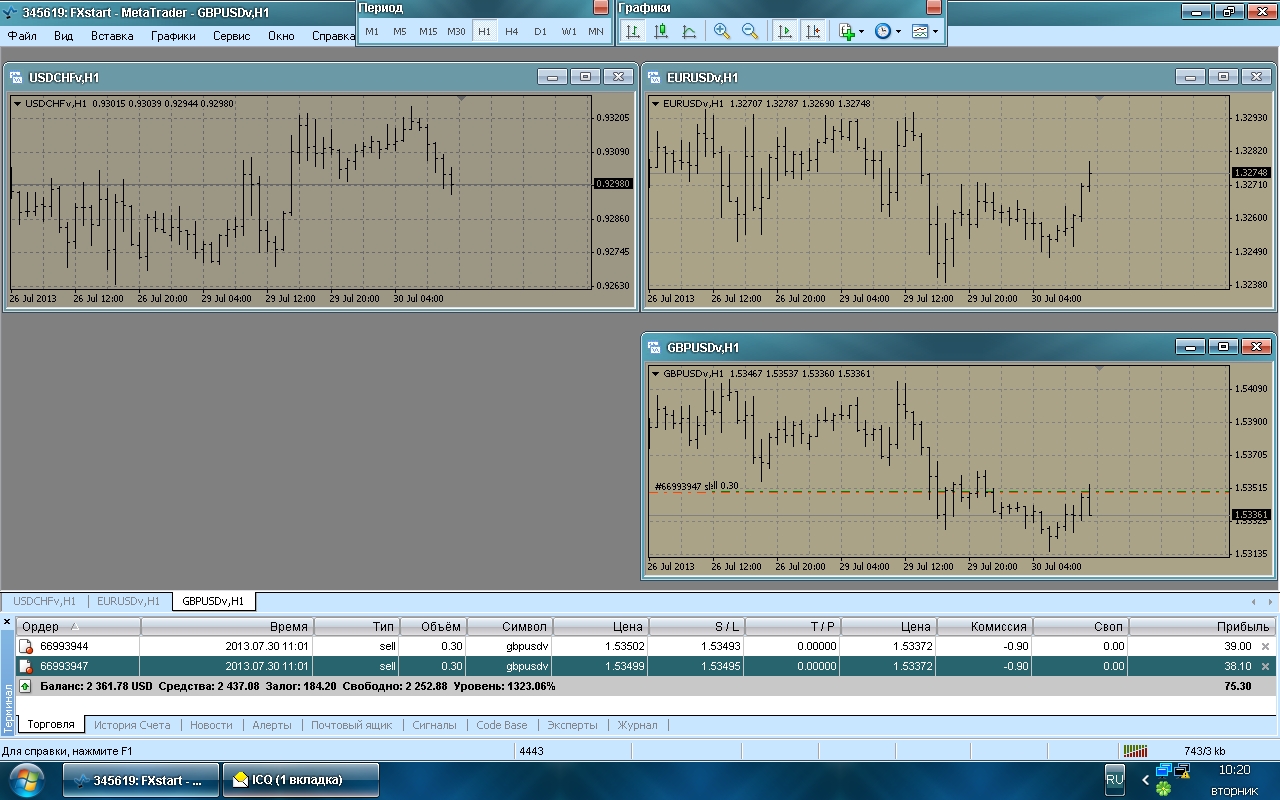This screenshot has height=800, width=1280.
Task: Click the Zoom In magnifier icon
Action: tap(722, 31)
